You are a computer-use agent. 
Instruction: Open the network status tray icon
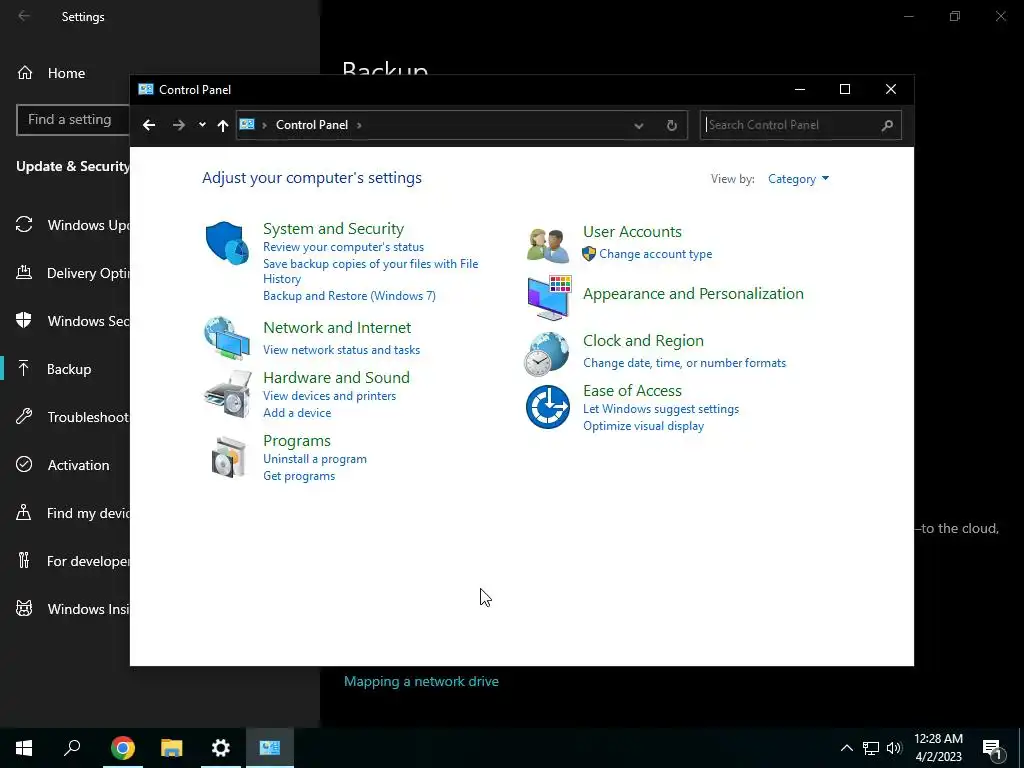click(871, 748)
